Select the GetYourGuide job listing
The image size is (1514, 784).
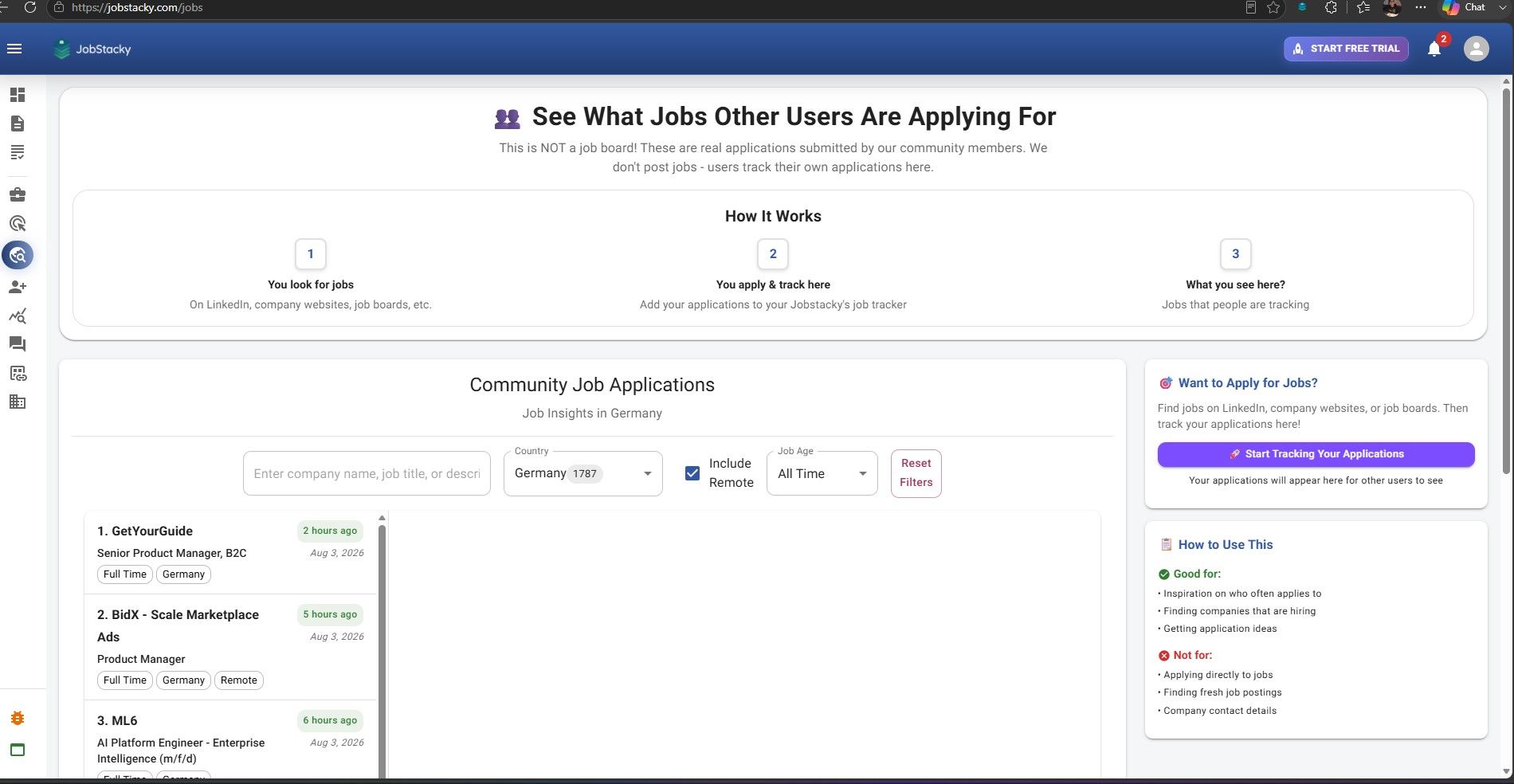click(230, 552)
